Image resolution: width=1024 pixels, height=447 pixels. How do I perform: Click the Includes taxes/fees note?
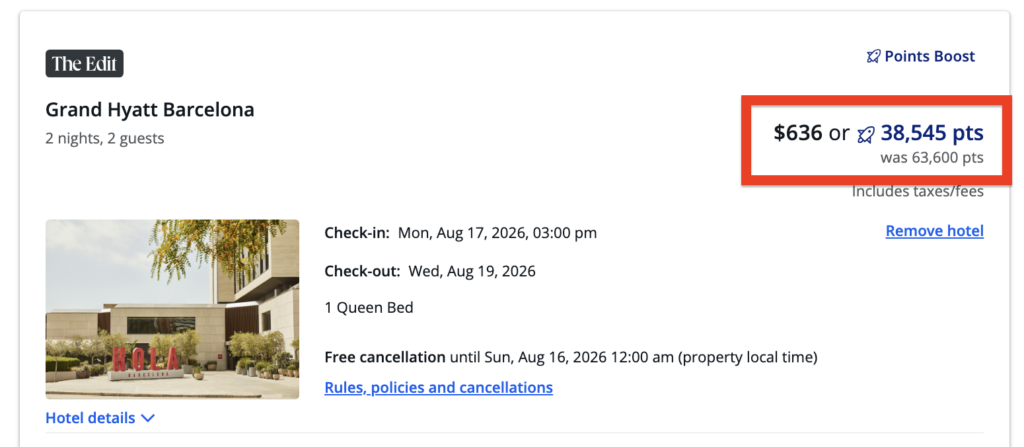pyautogui.click(x=917, y=191)
